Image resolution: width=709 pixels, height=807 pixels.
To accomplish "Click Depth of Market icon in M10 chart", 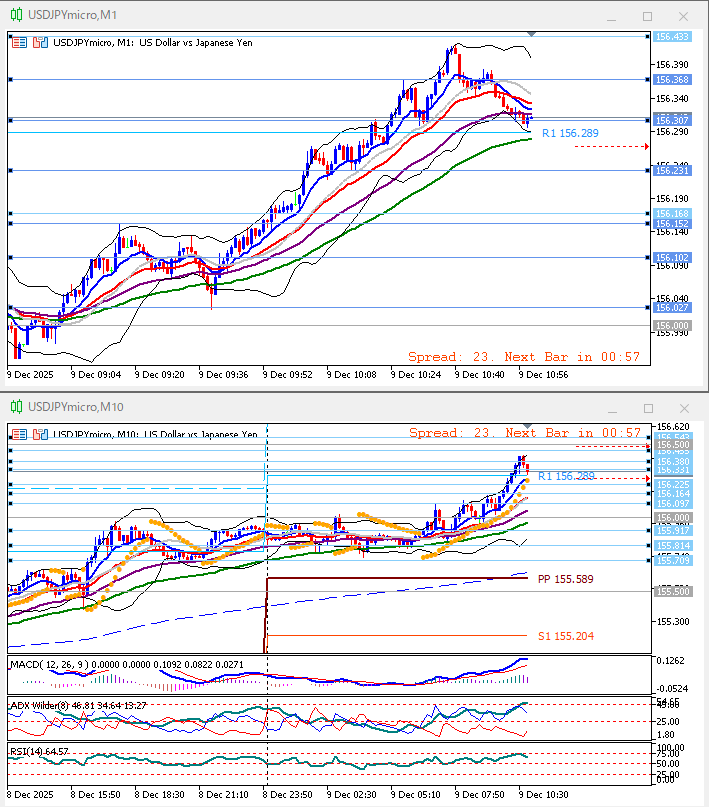I will pos(40,434).
